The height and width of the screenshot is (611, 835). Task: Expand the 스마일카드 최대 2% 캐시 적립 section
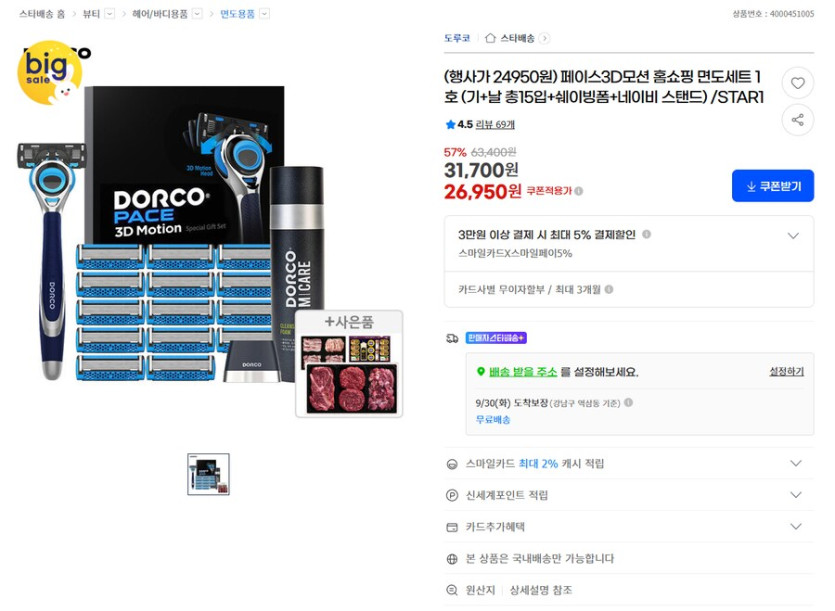(794, 462)
